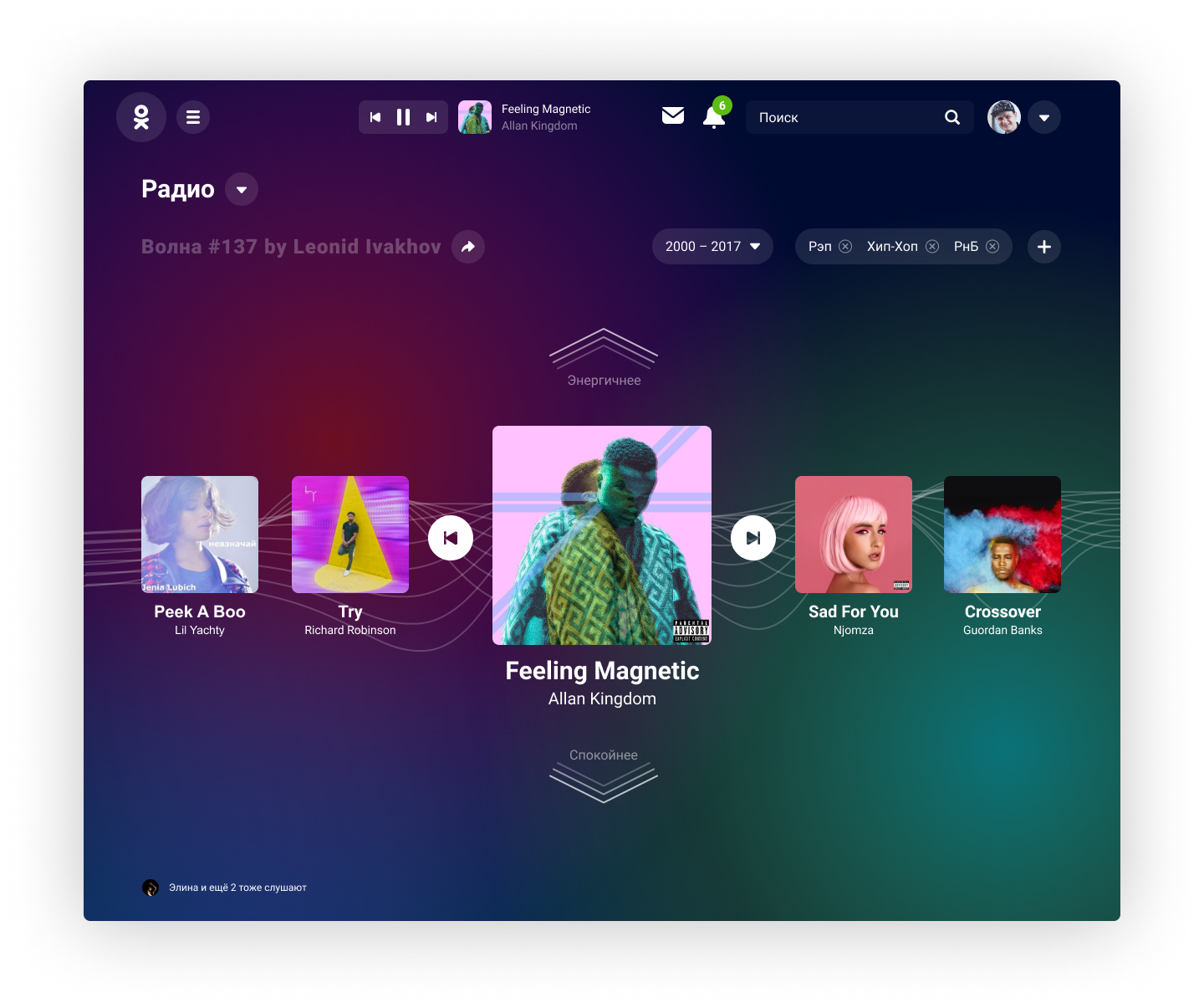Select the Crossover album cover

(x=1002, y=535)
